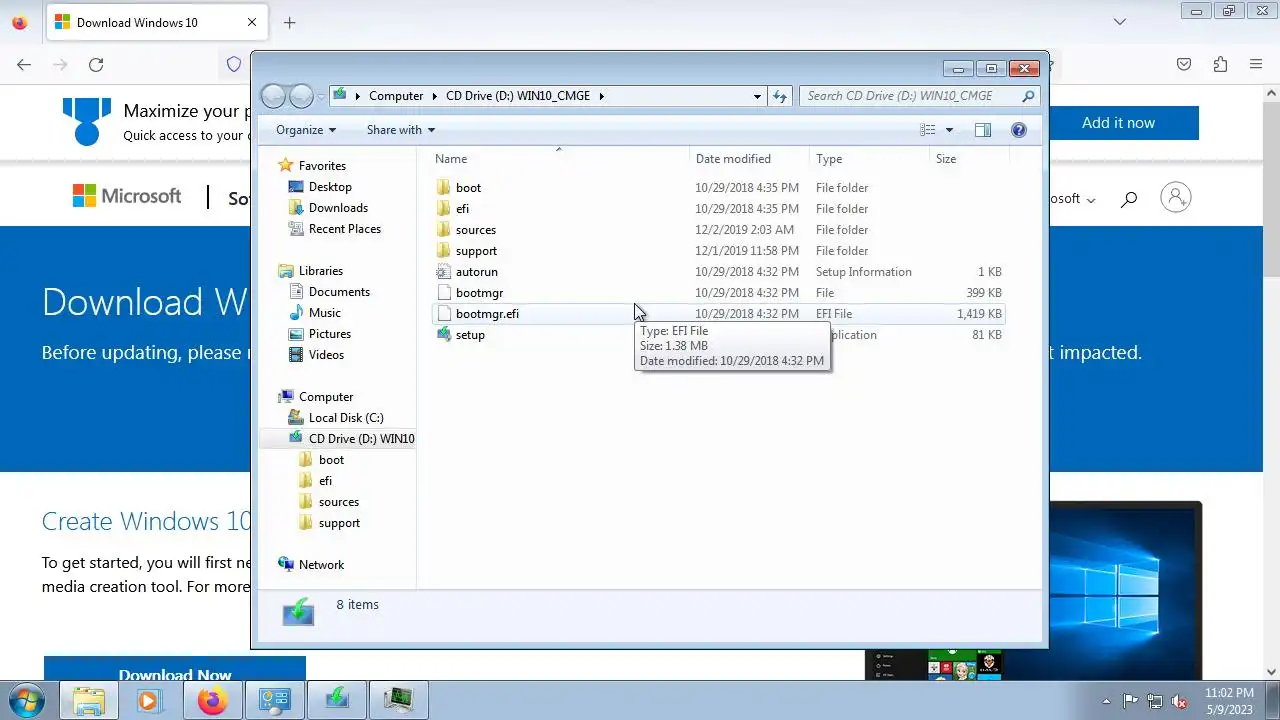Click the Add it now button
The width and height of the screenshot is (1280, 720).
[1118, 123]
